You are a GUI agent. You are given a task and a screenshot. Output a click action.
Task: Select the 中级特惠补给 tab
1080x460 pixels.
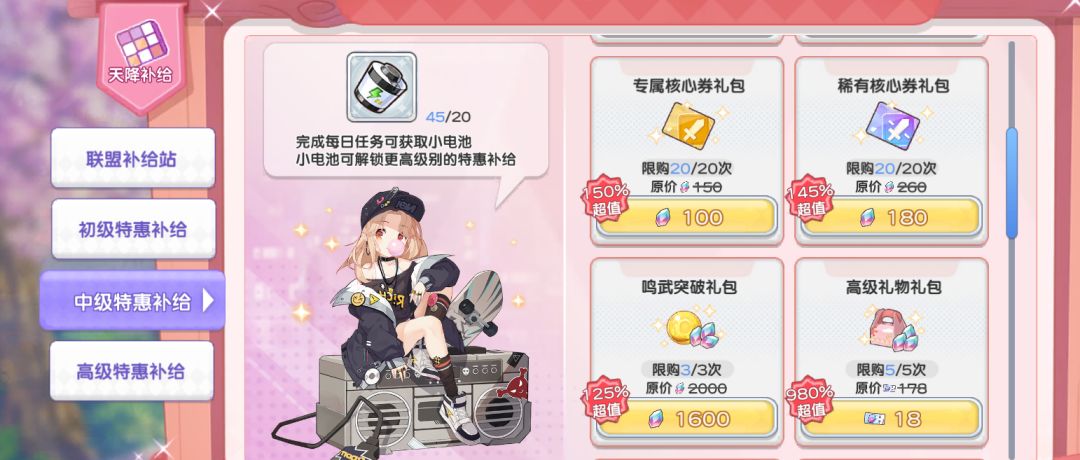pyautogui.click(x=132, y=301)
